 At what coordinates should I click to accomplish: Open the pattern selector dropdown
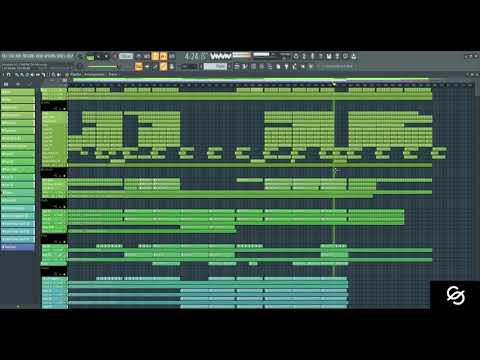coord(215,67)
